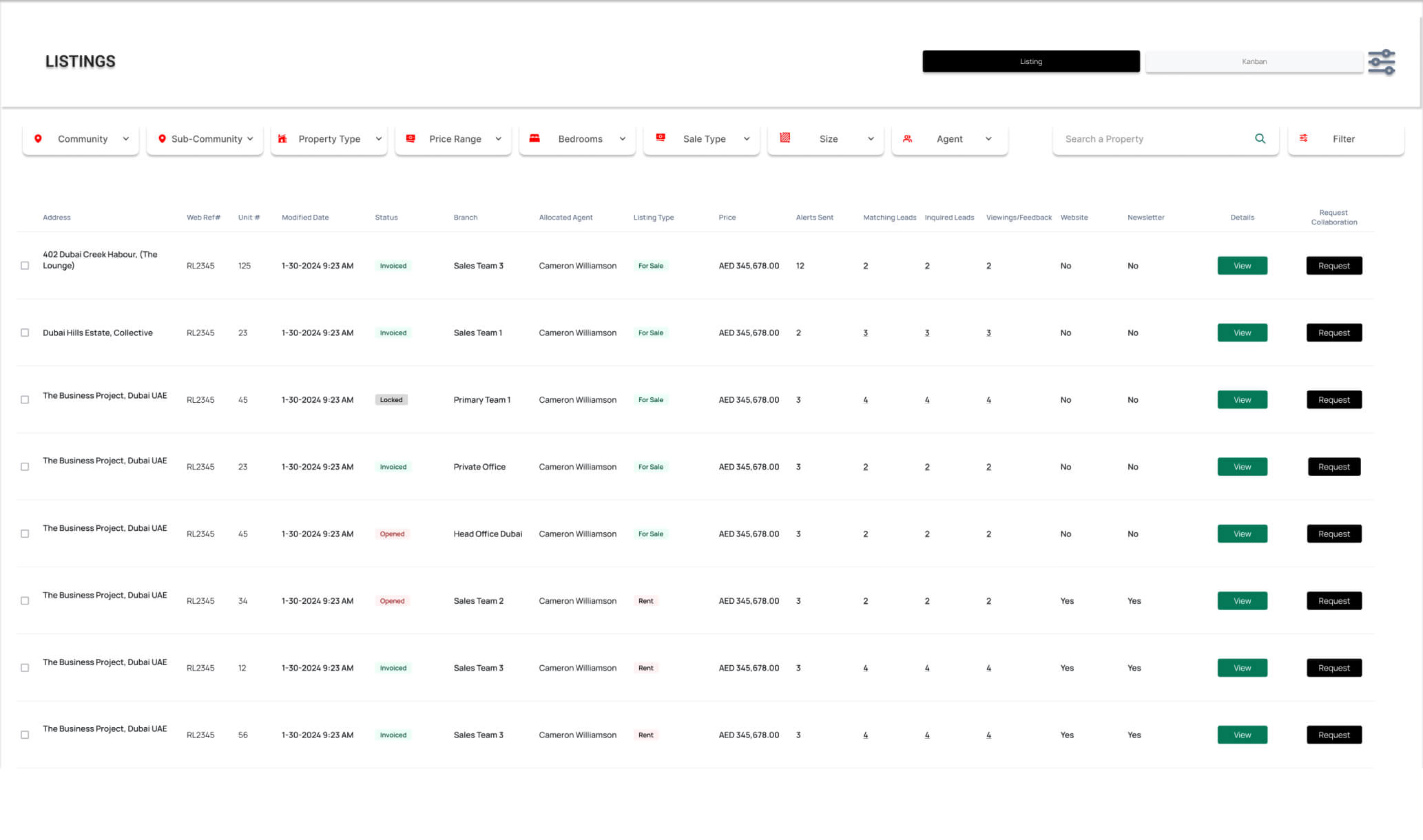
Task: Click View on the Head Office Dubai row
Action: [1242, 534]
